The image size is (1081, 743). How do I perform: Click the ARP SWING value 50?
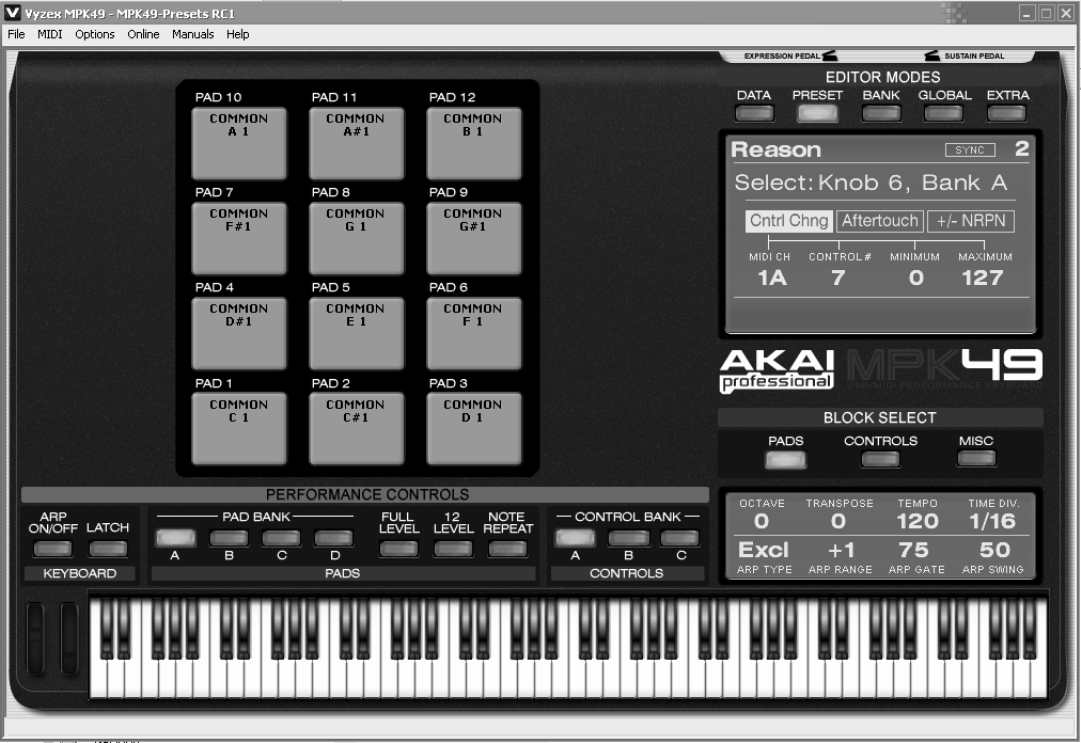click(995, 550)
